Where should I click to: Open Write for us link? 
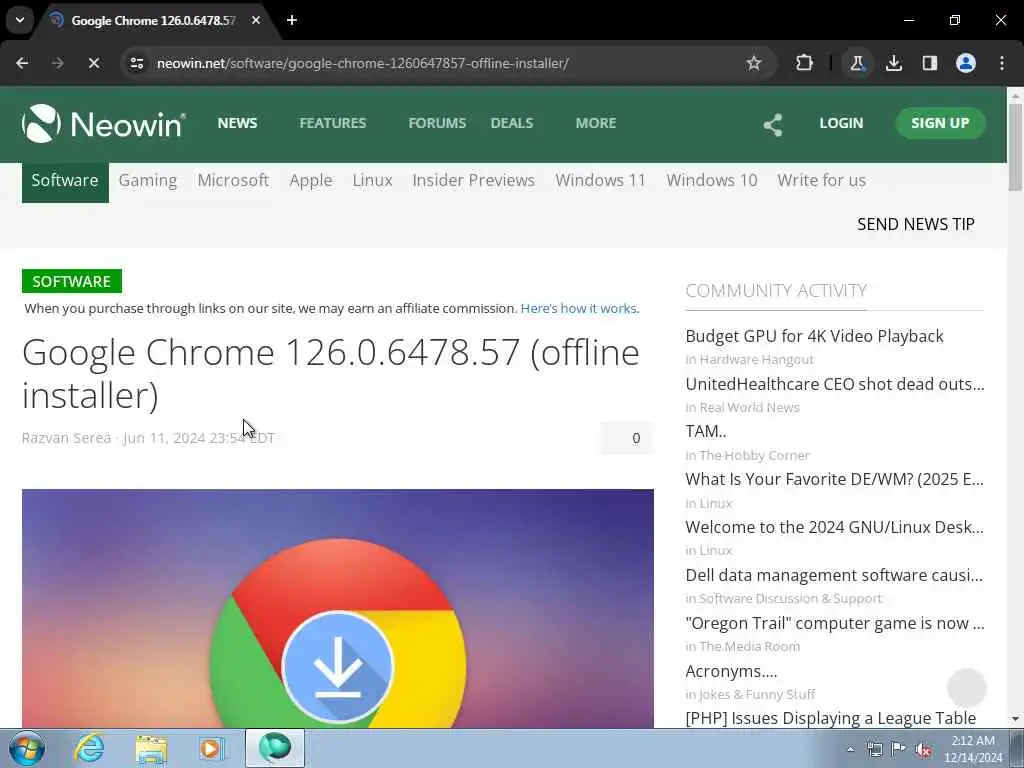pyautogui.click(x=822, y=180)
